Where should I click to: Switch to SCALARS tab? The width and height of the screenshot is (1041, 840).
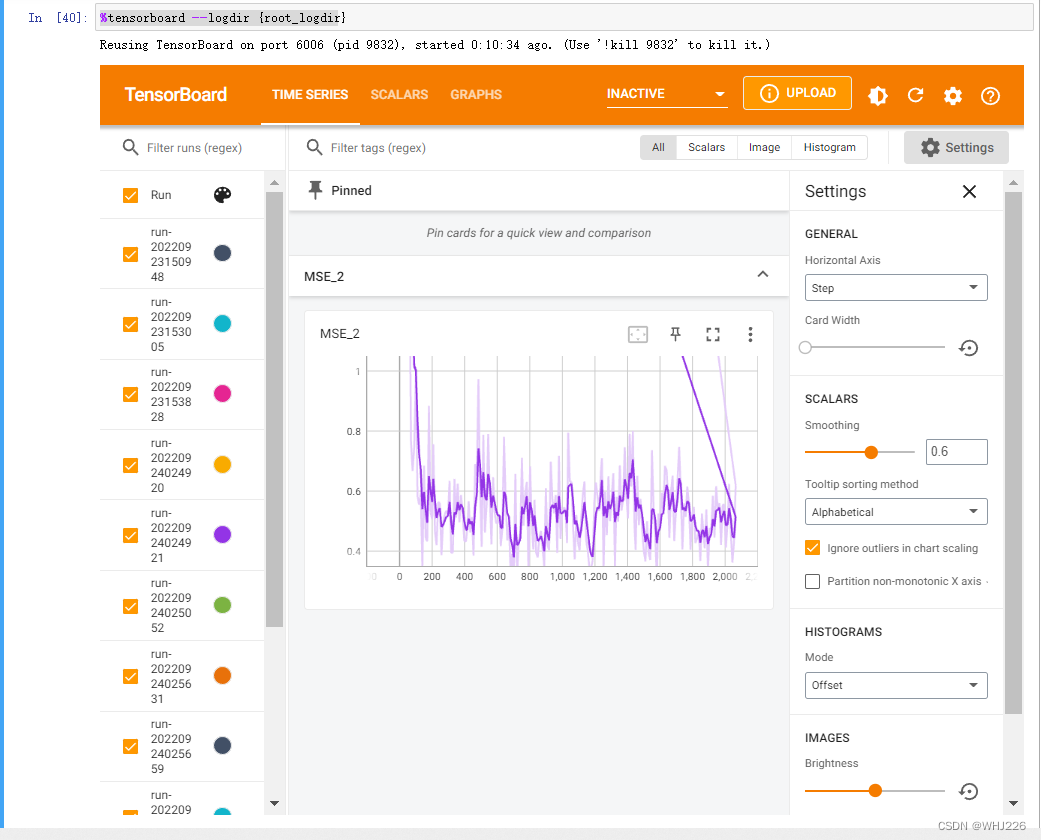click(399, 94)
